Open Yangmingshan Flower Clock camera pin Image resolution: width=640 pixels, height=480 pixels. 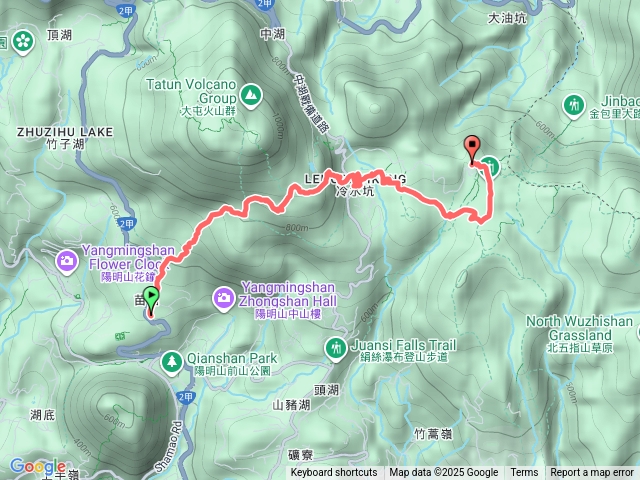67,261
